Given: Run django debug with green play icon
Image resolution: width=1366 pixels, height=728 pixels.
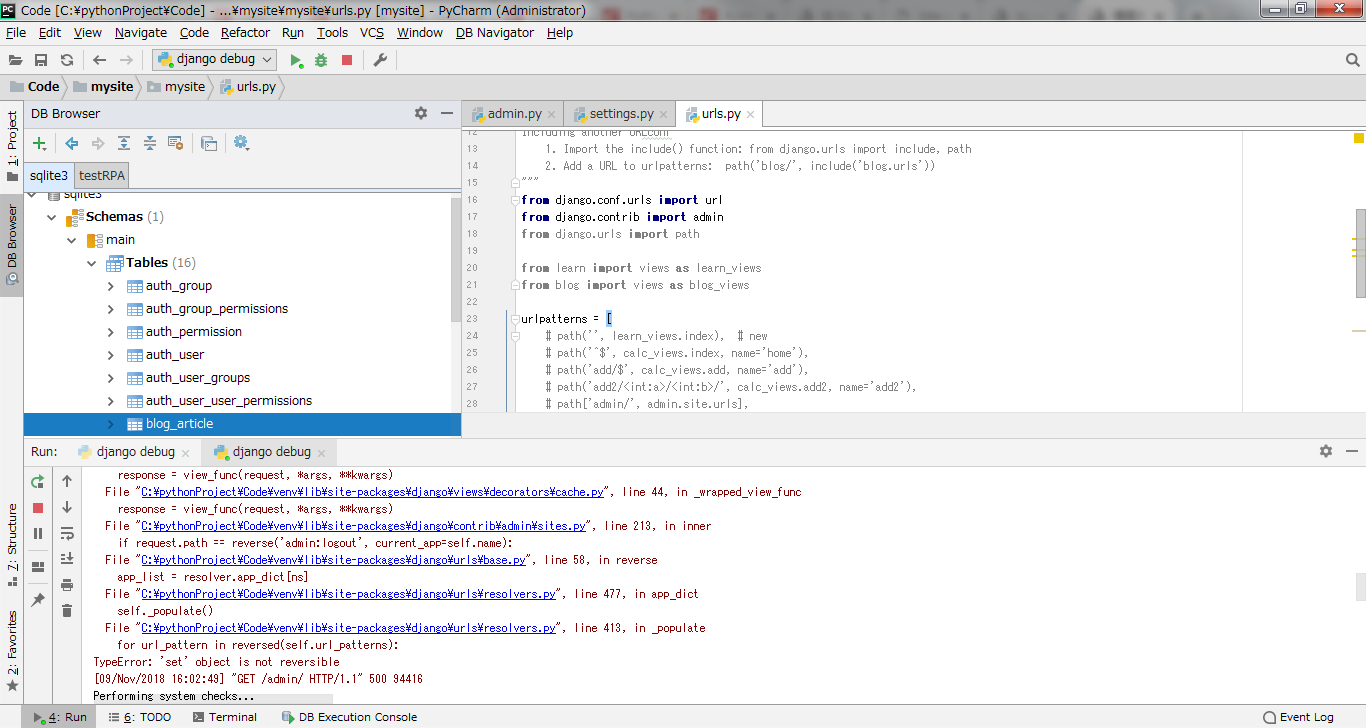Looking at the screenshot, I should (296, 60).
